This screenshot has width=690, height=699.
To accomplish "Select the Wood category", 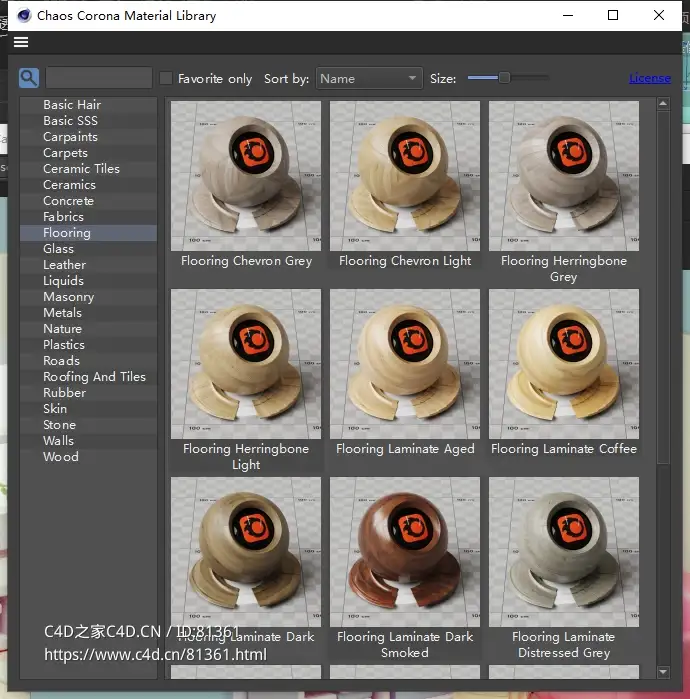I will tap(88, 457).
